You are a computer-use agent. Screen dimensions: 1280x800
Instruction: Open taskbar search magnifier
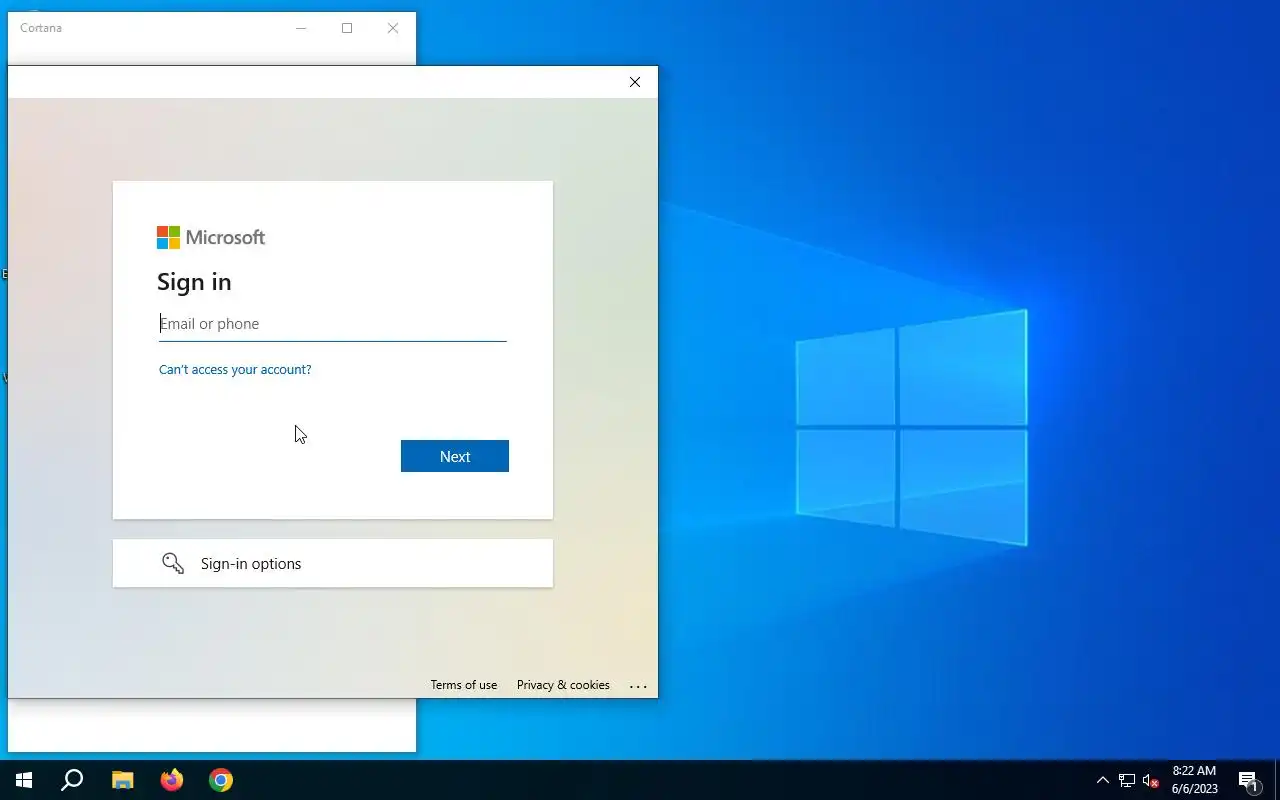[72, 780]
